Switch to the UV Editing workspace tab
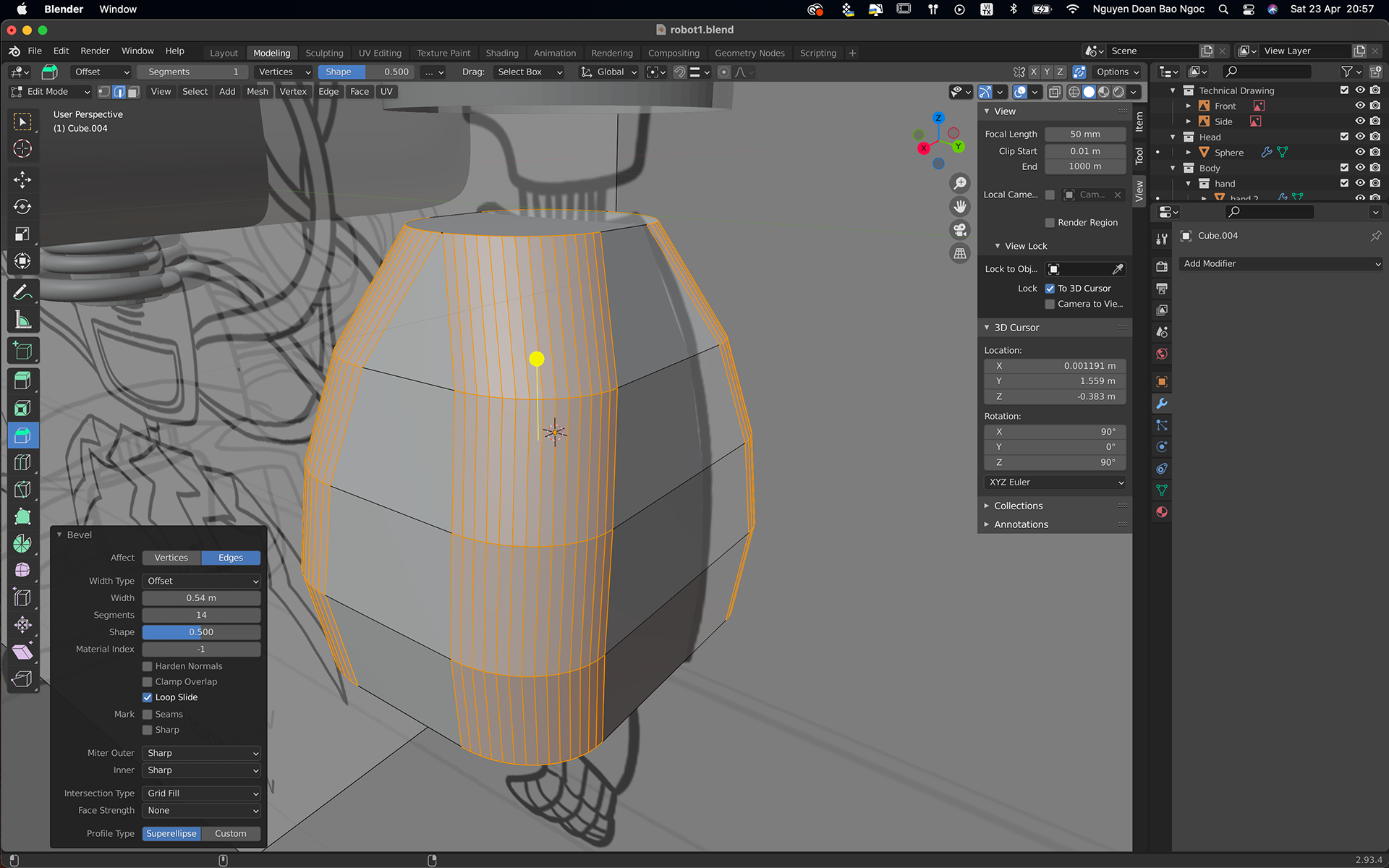The image size is (1389, 868). pyautogui.click(x=380, y=54)
